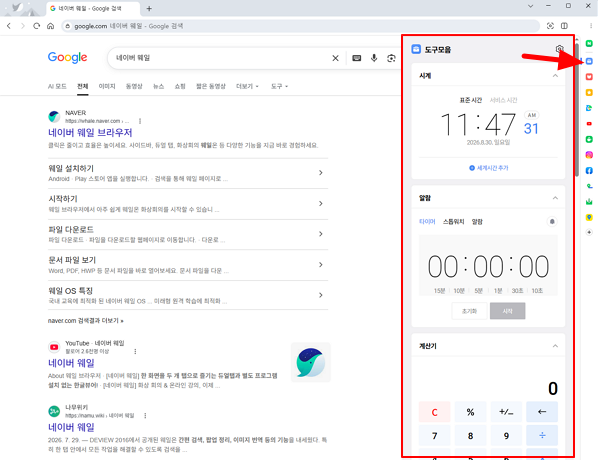The height and width of the screenshot is (460, 598).
Task: Switch clock to 서비스 시간 mode
Action: coord(503,100)
